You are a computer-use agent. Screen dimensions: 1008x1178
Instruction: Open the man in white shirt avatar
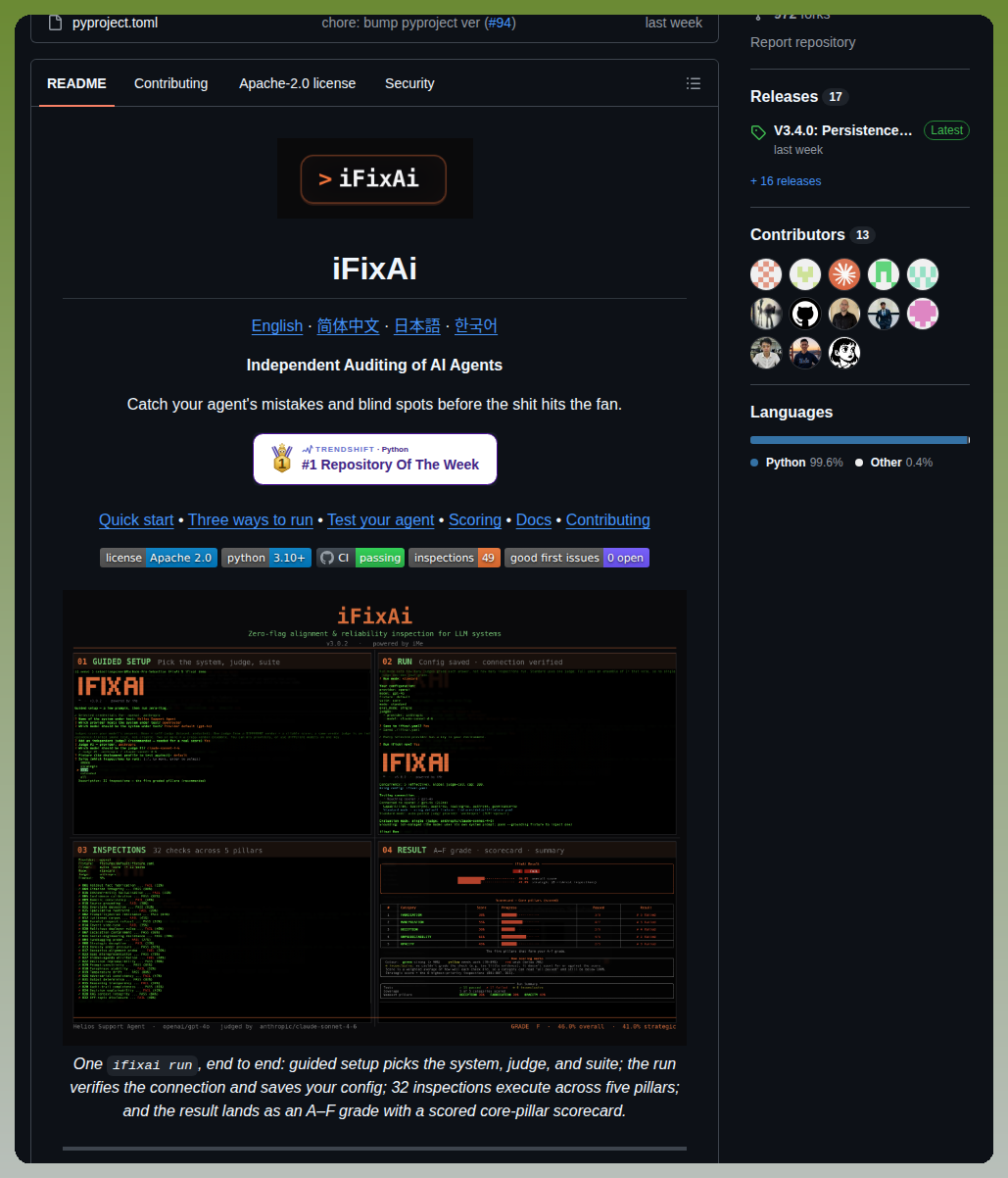[x=766, y=353]
